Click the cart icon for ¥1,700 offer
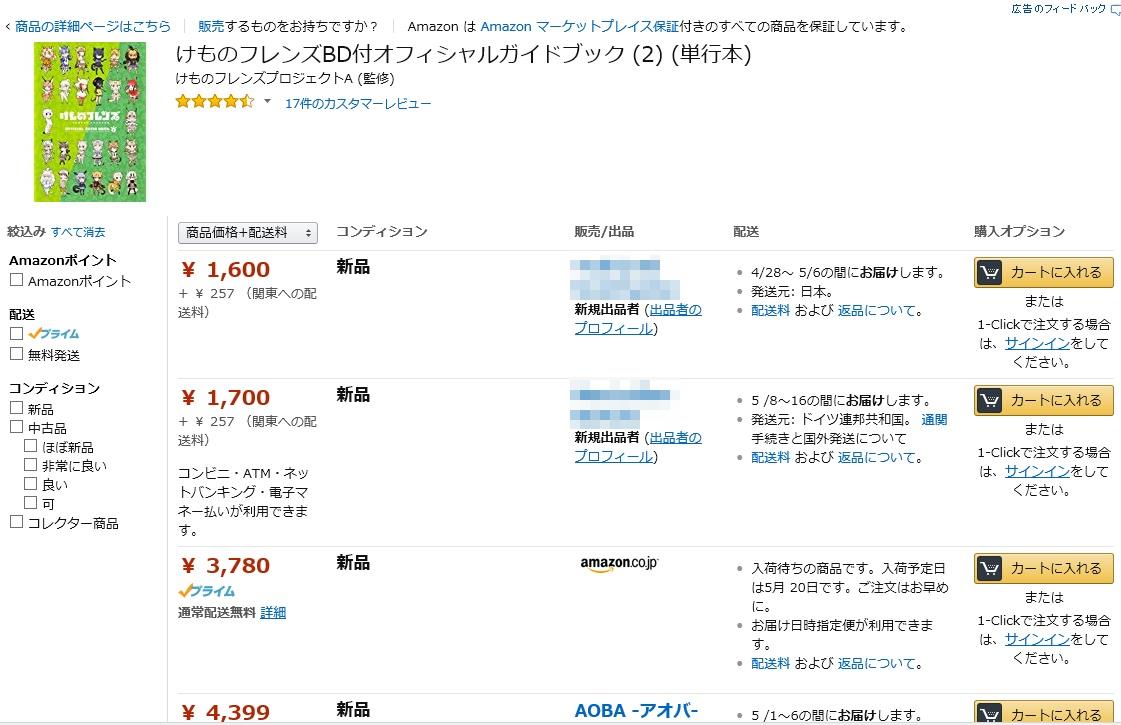 pos(989,400)
